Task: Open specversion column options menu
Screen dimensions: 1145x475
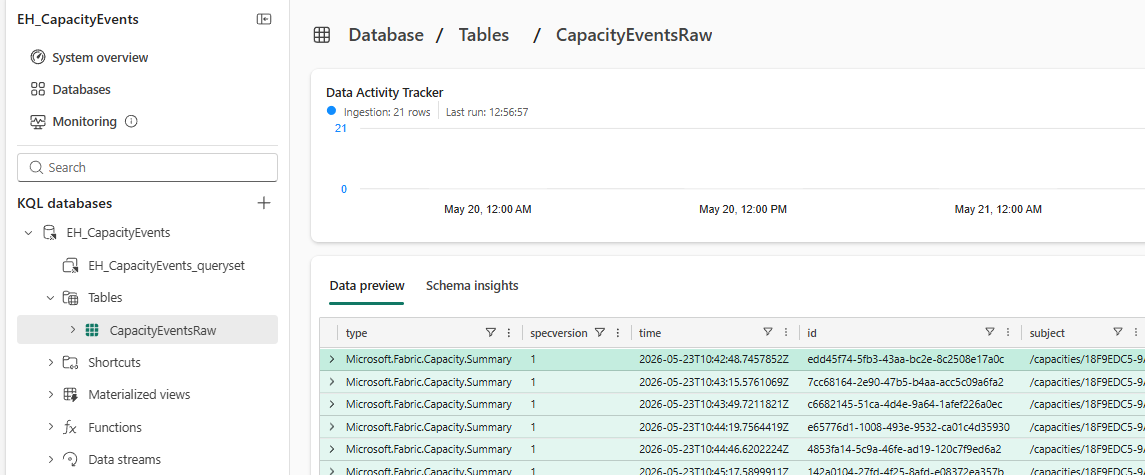Action: 618,332
